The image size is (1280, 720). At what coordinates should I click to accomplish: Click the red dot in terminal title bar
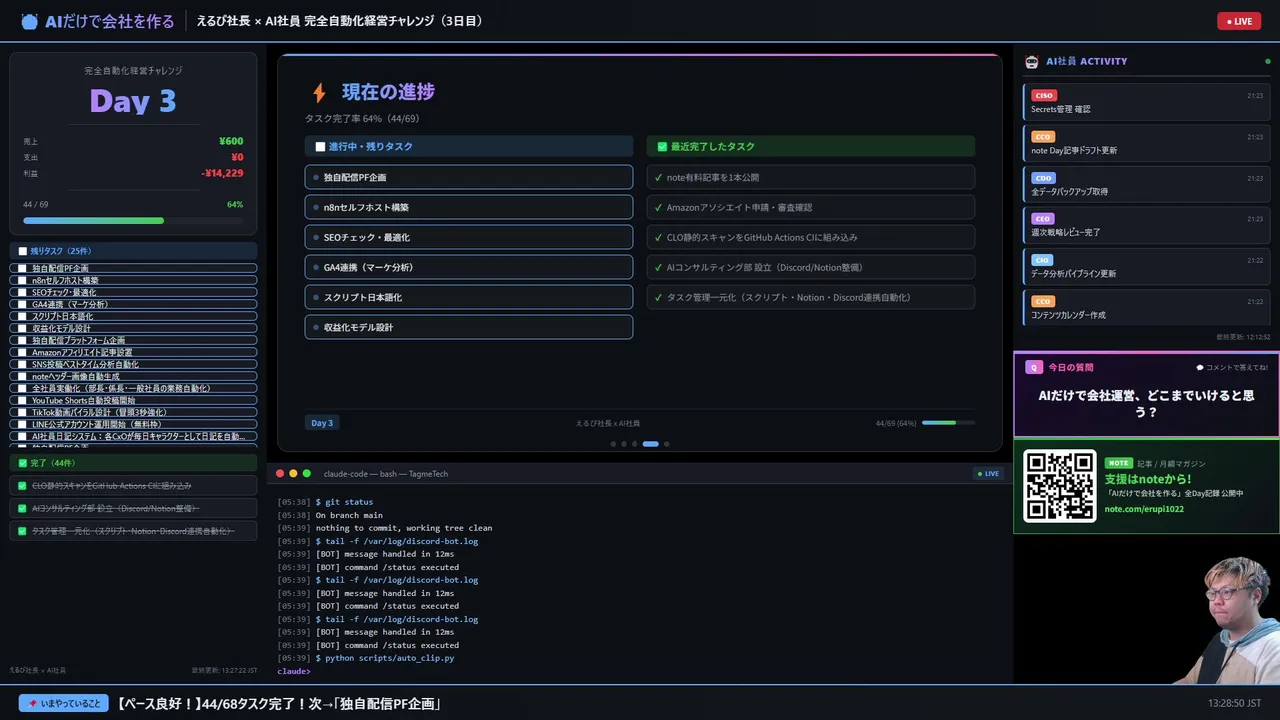pyautogui.click(x=280, y=473)
